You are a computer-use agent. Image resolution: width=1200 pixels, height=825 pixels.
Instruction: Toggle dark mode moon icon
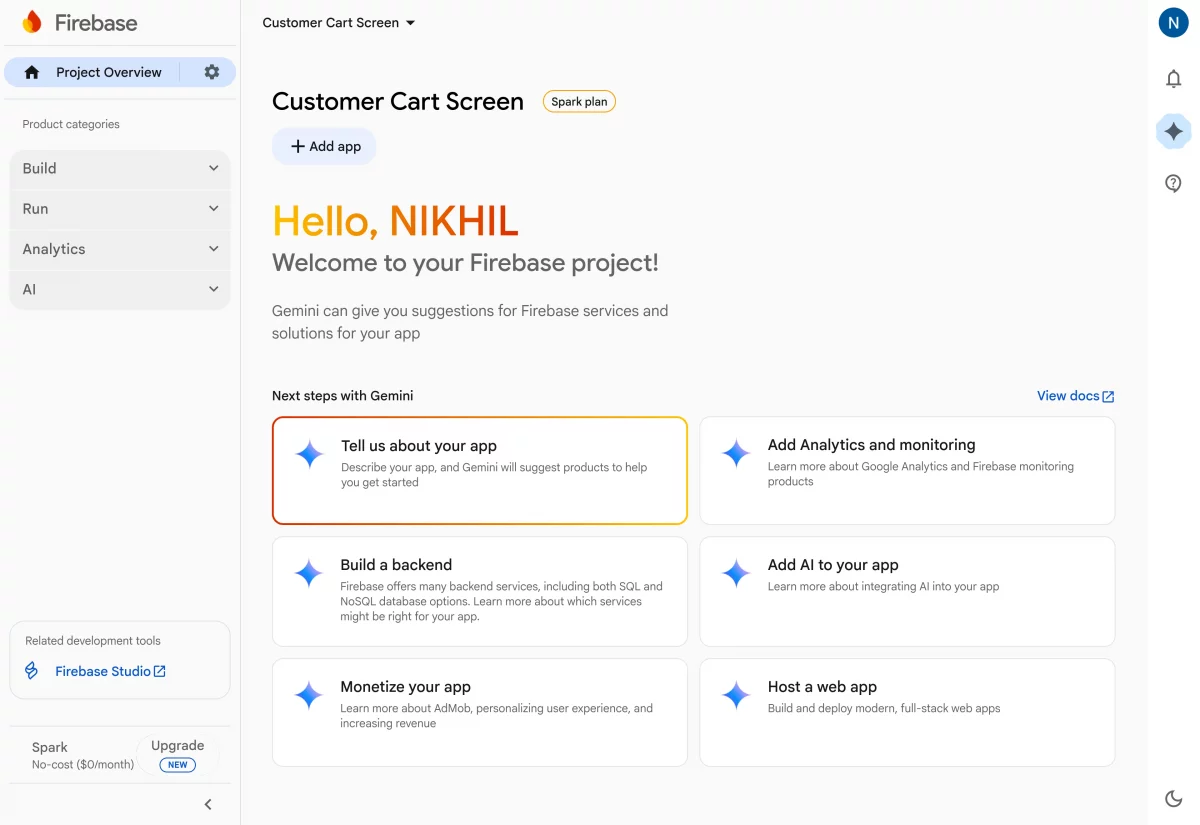[x=1174, y=798]
